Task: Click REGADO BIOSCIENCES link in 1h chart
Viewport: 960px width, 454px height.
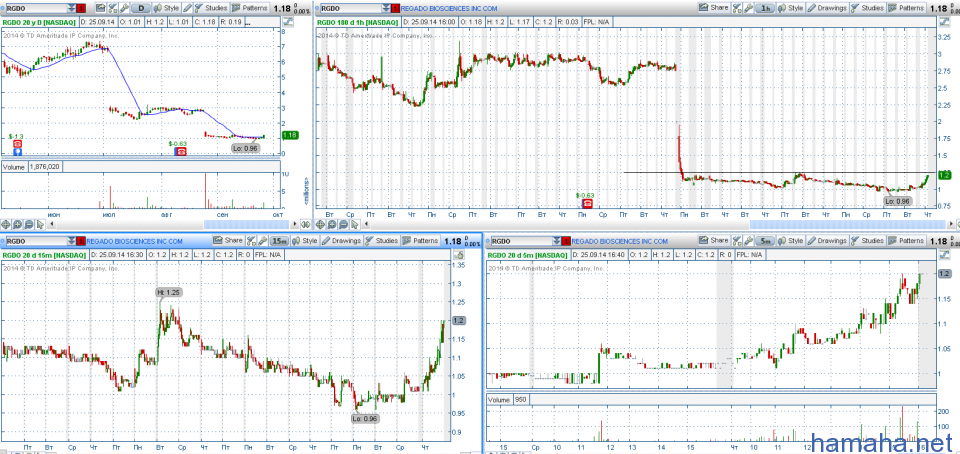Action: click(x=449, y=9)
